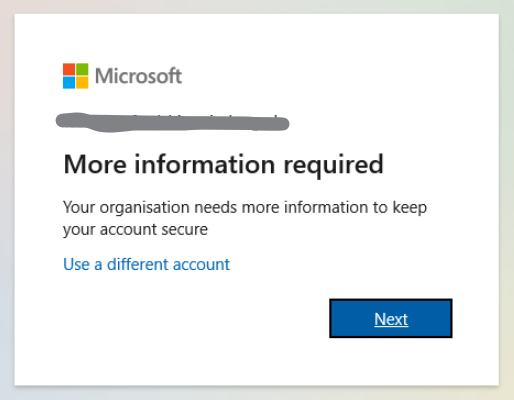This screenshot has height=400, width=514.
Task: Click blank white space above Microsoft logo
Action: (133, 38)
